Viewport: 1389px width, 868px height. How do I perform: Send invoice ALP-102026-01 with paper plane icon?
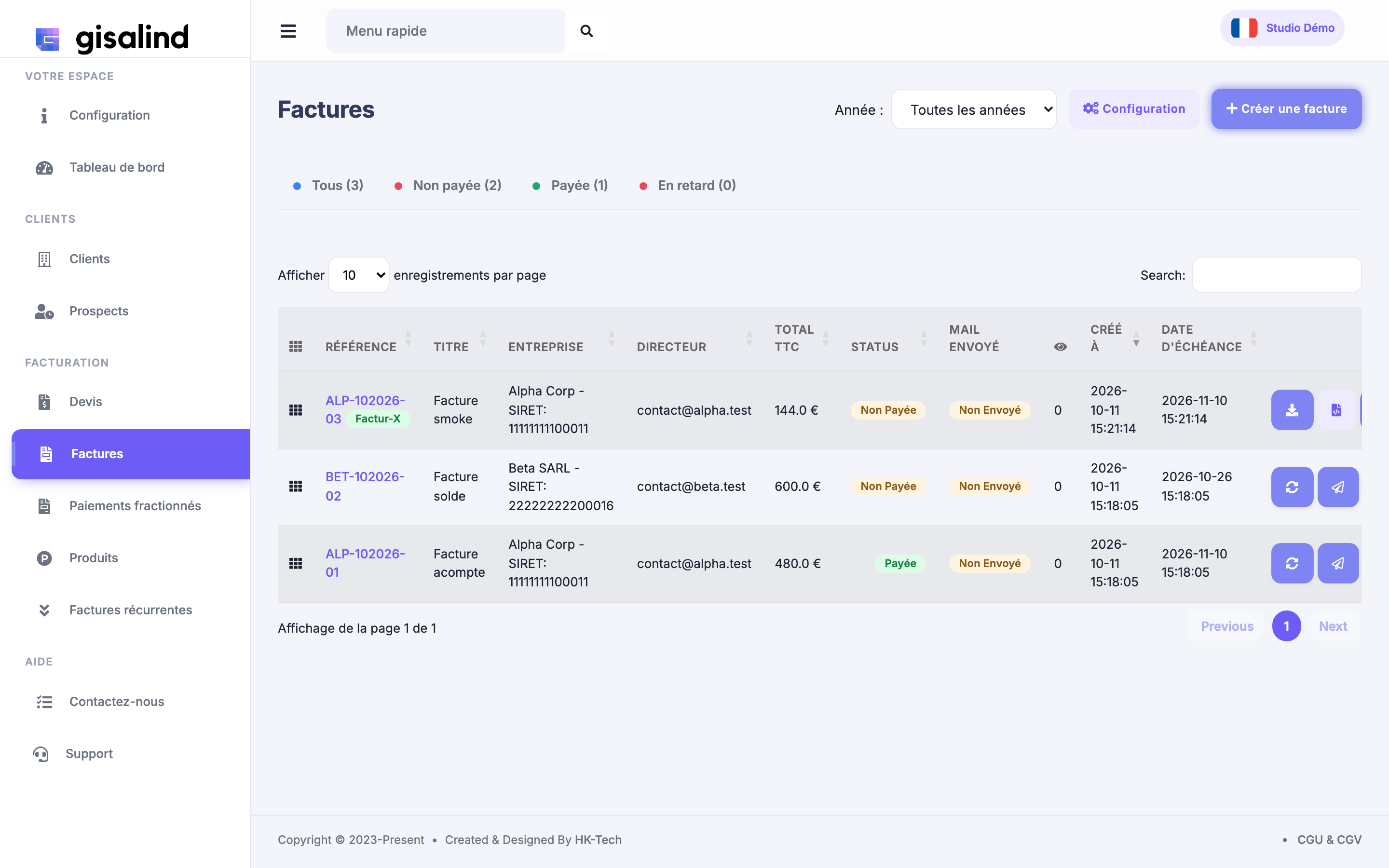[1338, 563]
